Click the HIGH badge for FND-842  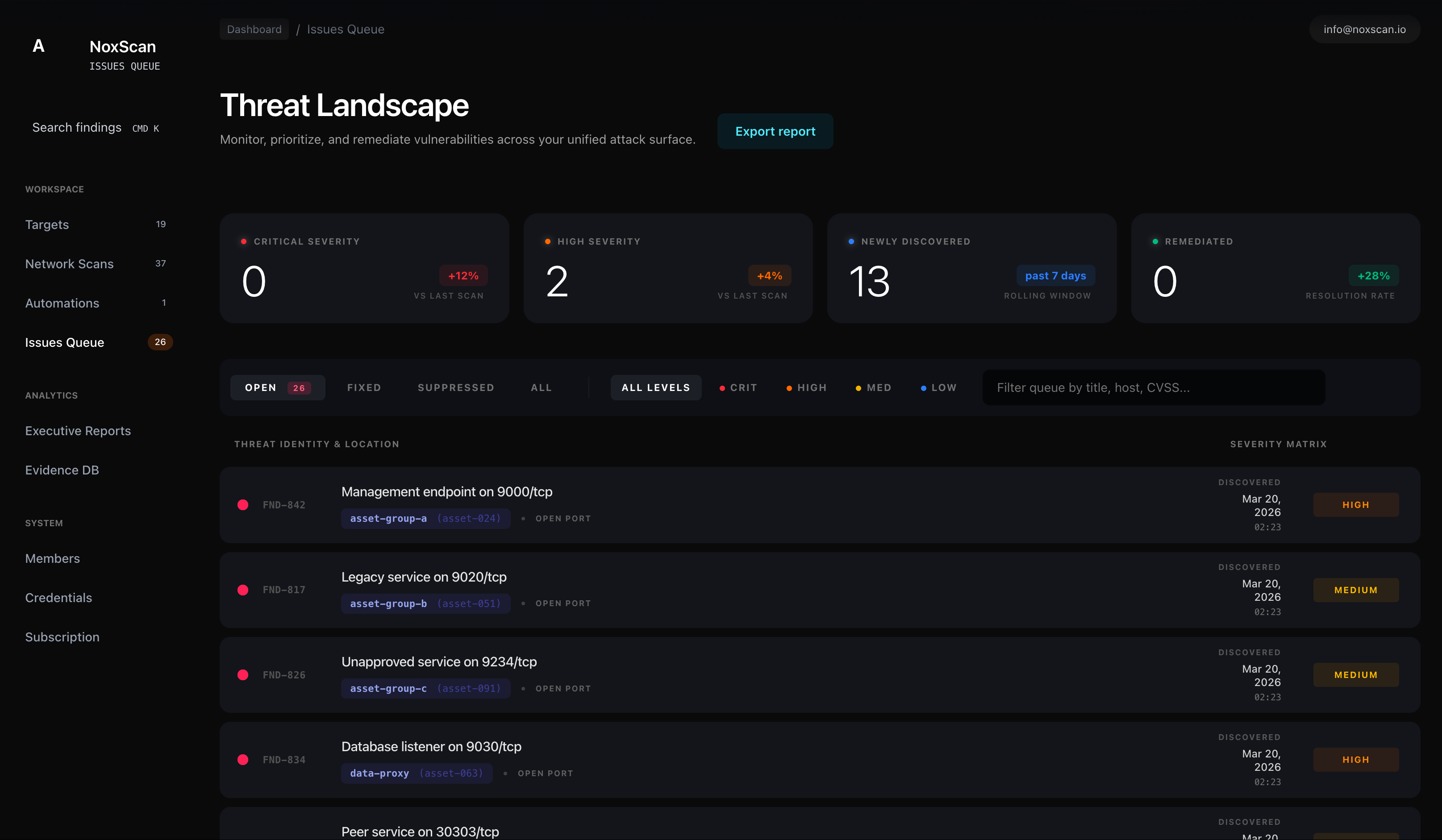(x=1355, y=505)
